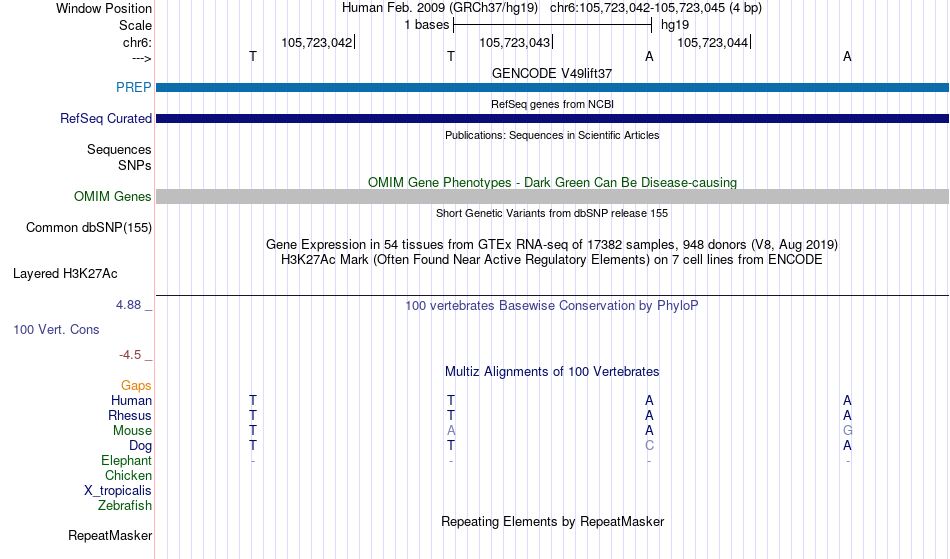Click the OMIM Gene Phenotypes title
Screen dimensions: 950x559
(552, 182)
